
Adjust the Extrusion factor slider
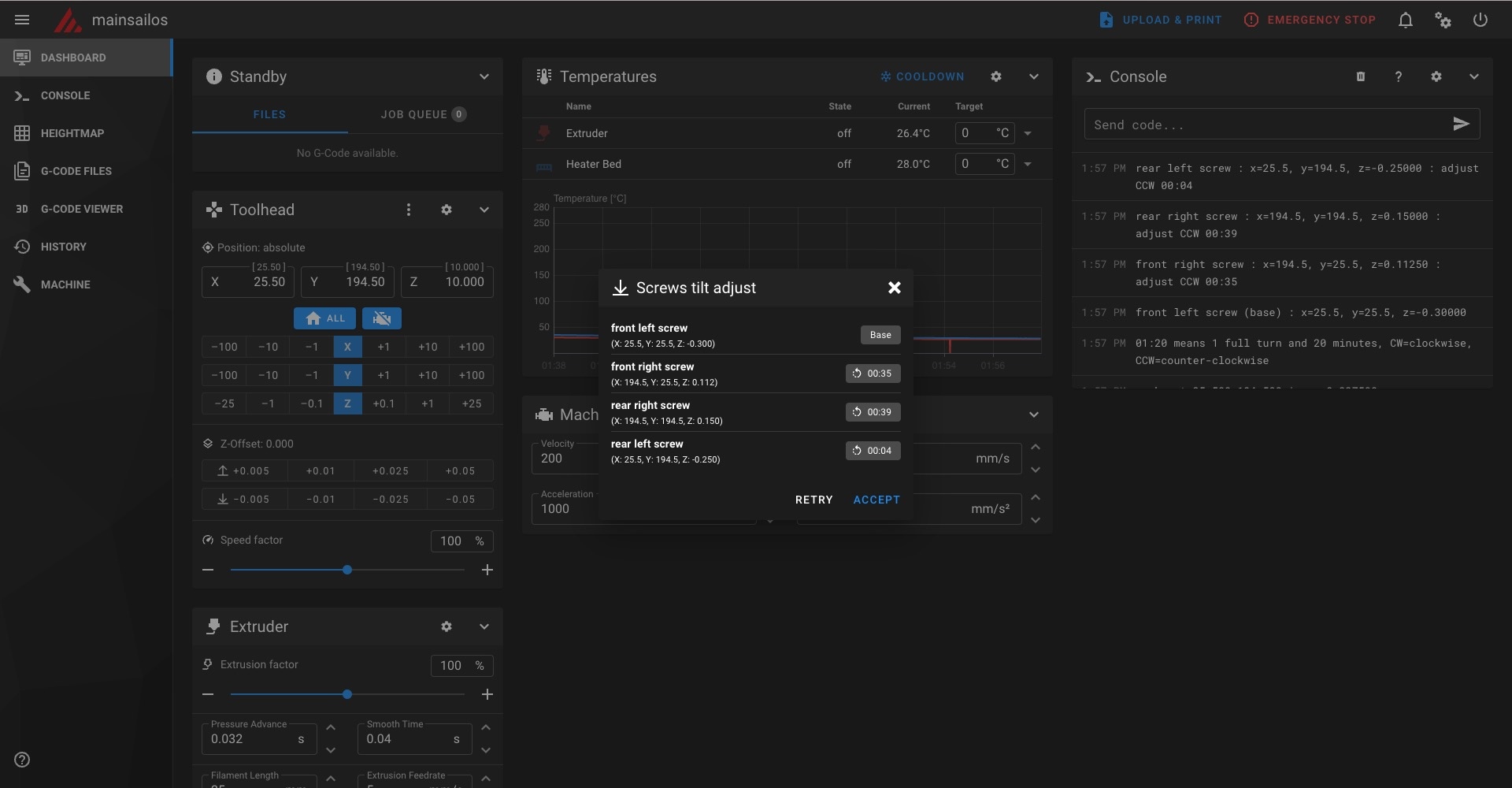[x=347, y=694]
